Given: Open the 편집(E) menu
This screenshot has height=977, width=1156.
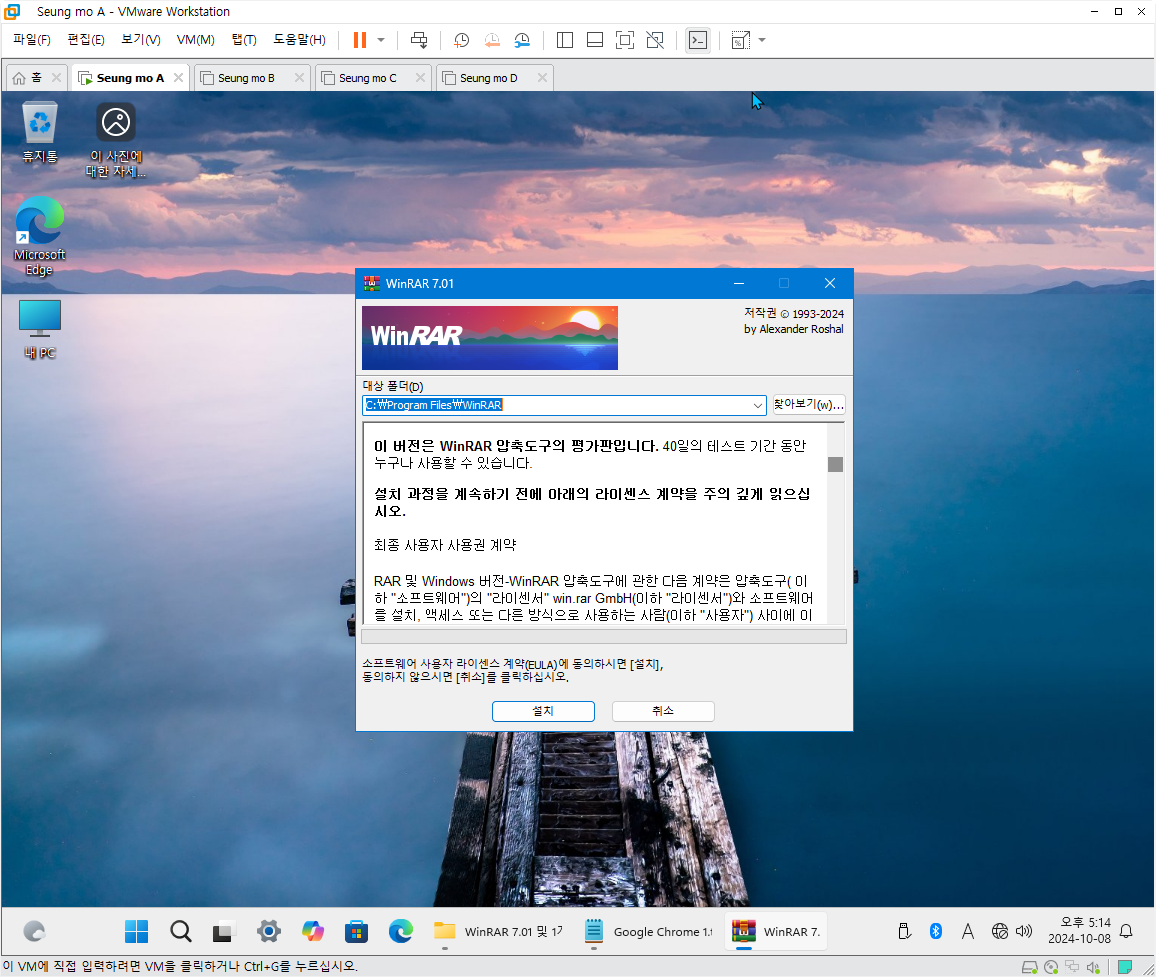Looking at the screenshot, I should click(86, 40).
